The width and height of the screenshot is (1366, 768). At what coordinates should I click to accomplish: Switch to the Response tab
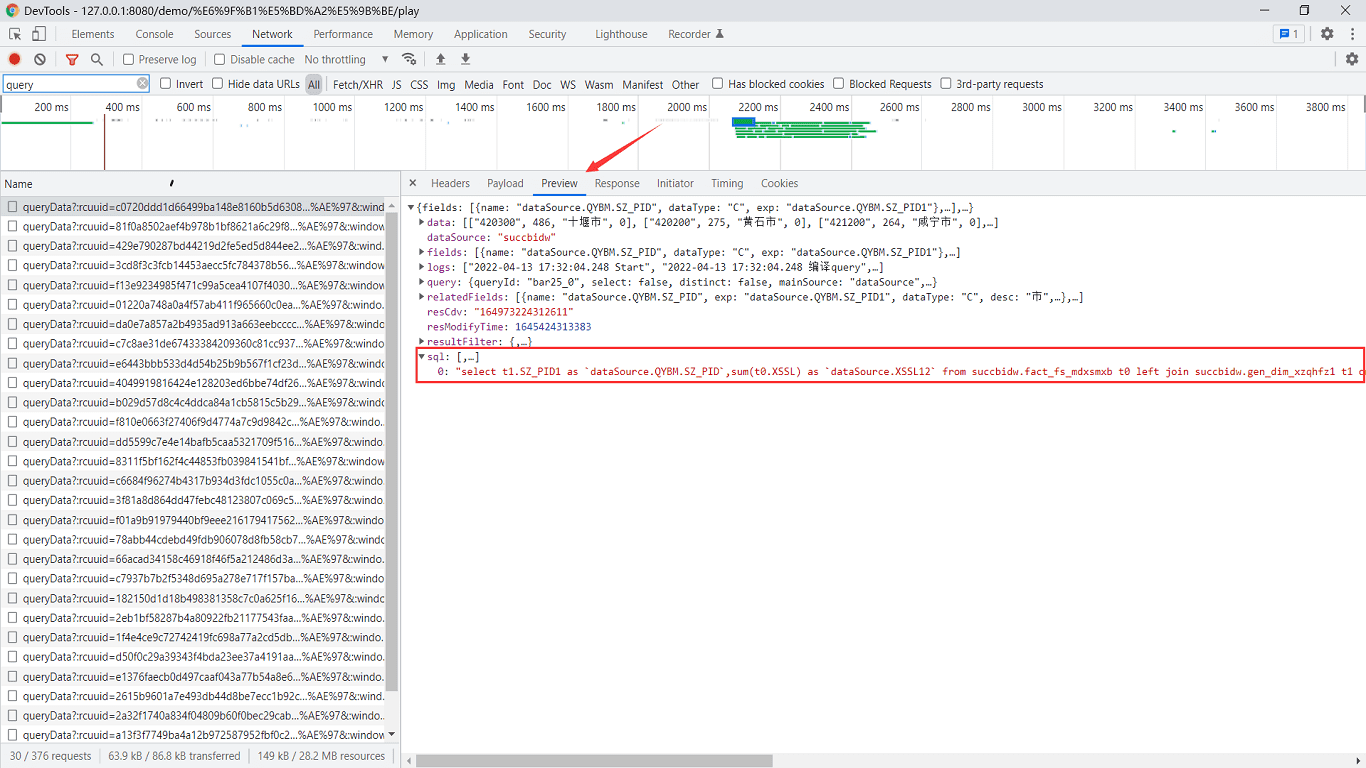617,183
